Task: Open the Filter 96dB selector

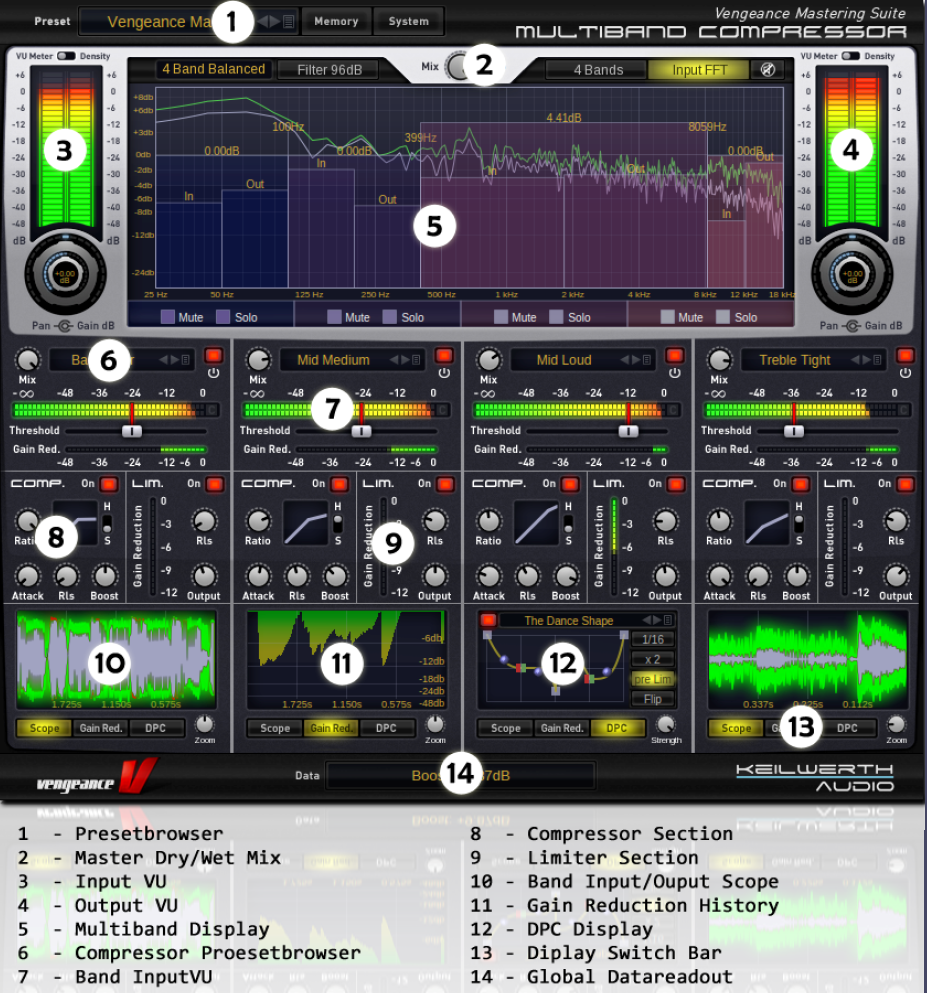Action: point(327,70)
